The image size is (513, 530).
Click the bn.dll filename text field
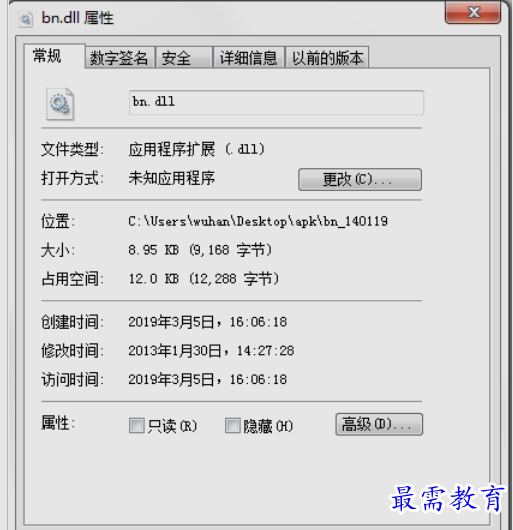pos(276,102)
